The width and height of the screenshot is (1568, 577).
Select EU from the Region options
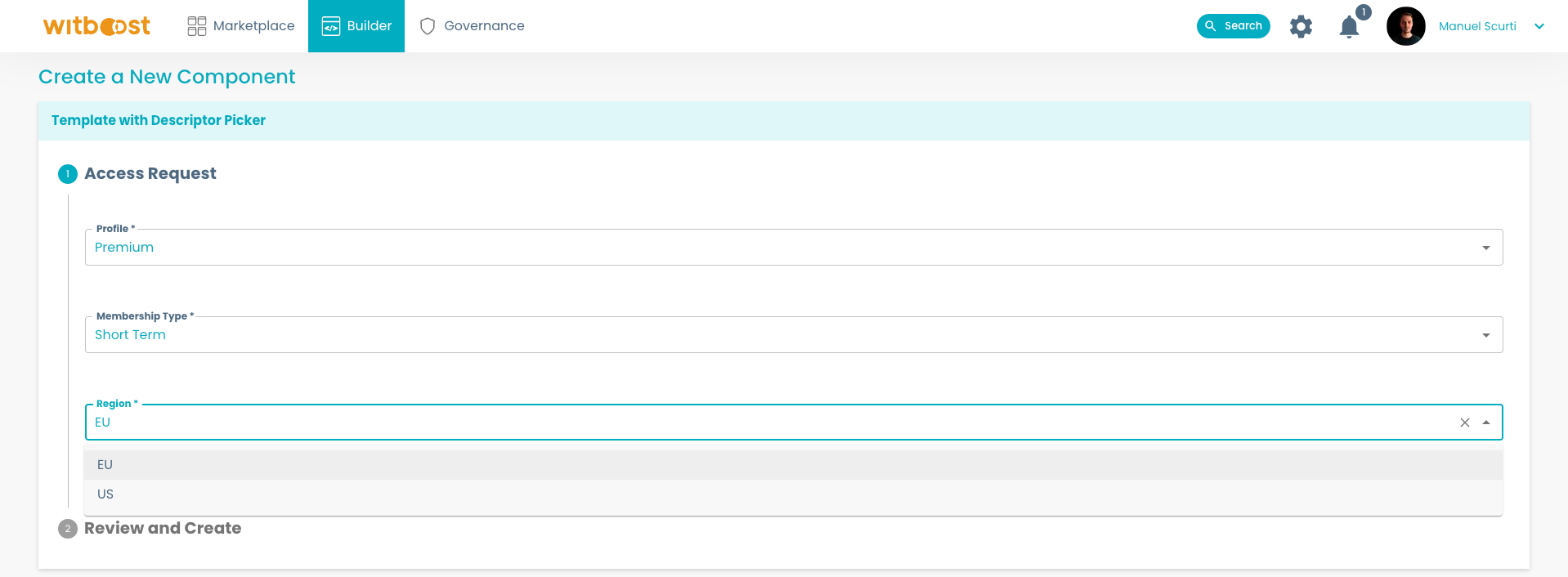click(x=105, y=465)
